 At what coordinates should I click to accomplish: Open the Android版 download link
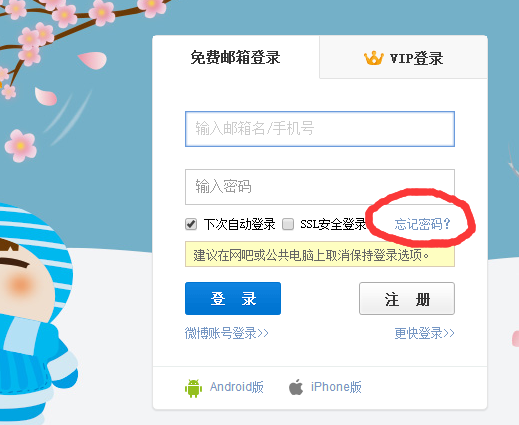(x=237, y=387)
